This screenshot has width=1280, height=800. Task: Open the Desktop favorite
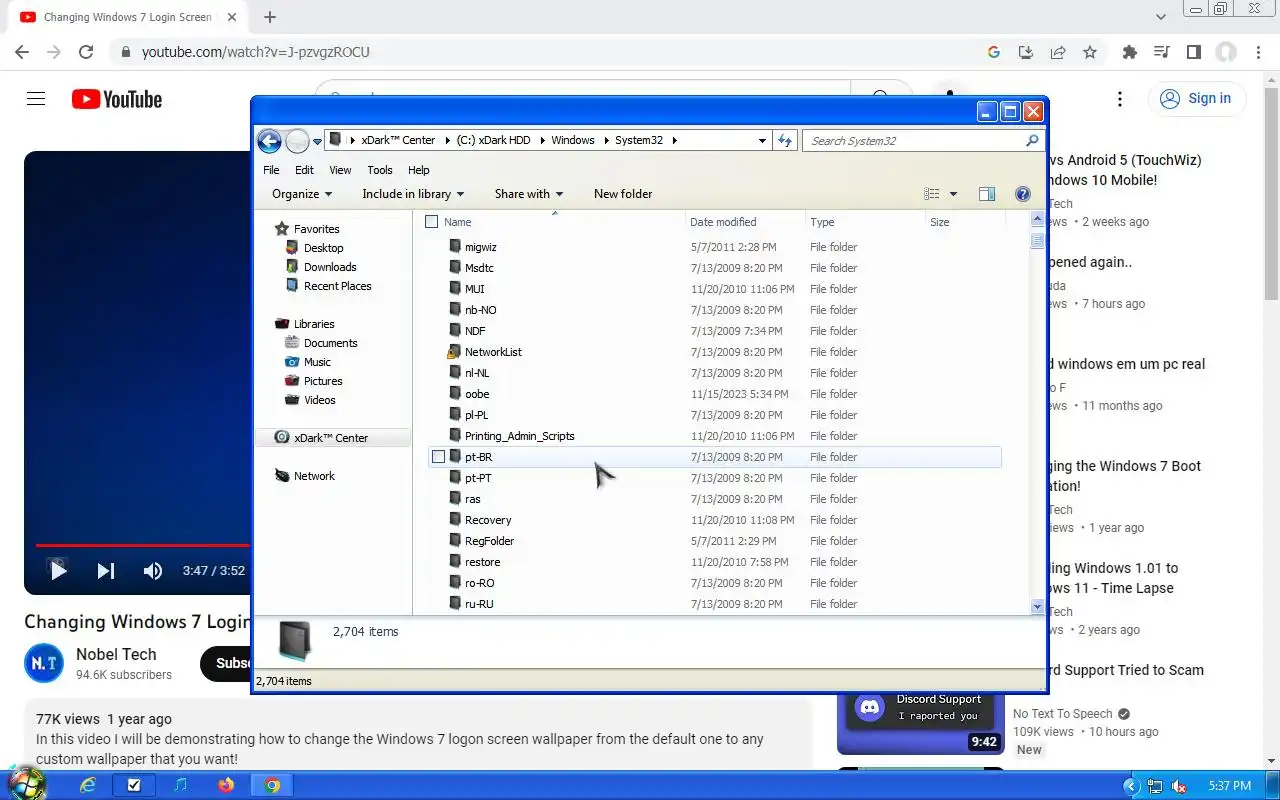(x=323, y=248)
